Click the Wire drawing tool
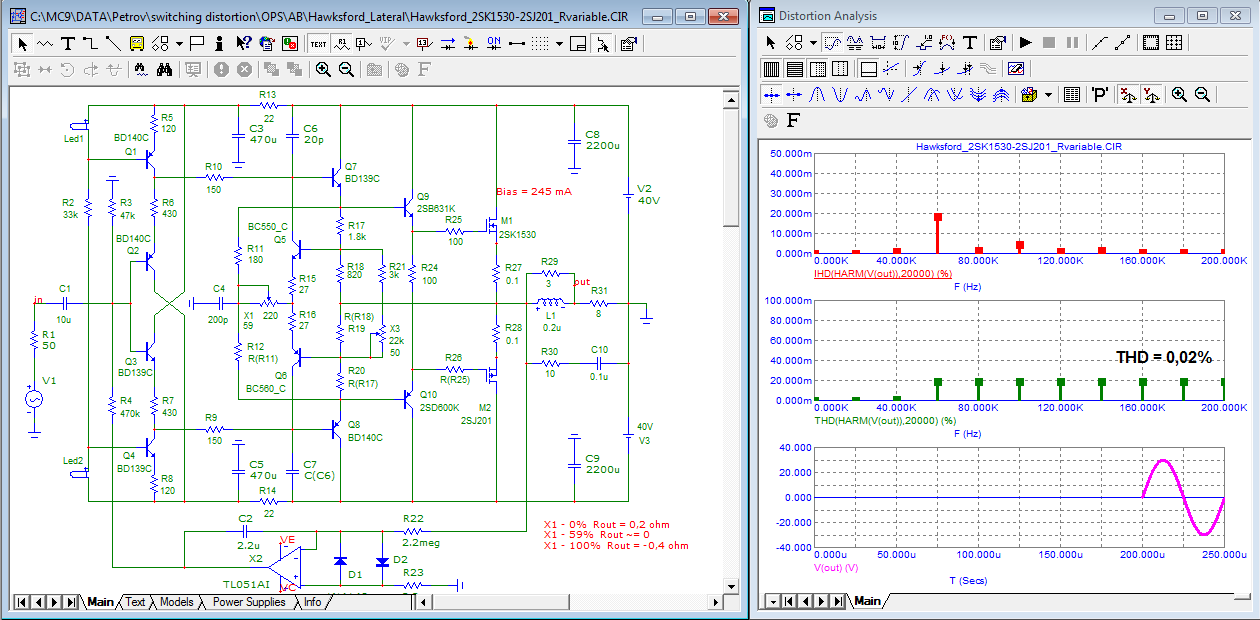The image size is (1260, 620). (x=90, y=44)
